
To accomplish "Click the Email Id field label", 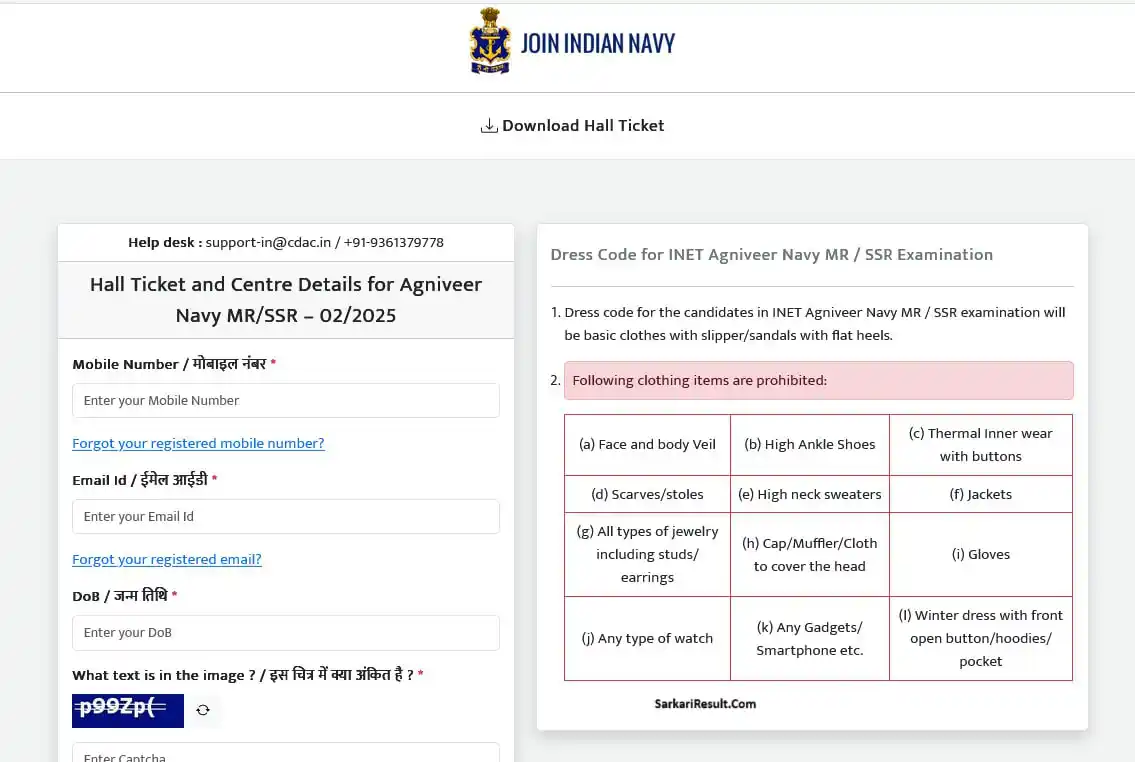I will 145,480.
